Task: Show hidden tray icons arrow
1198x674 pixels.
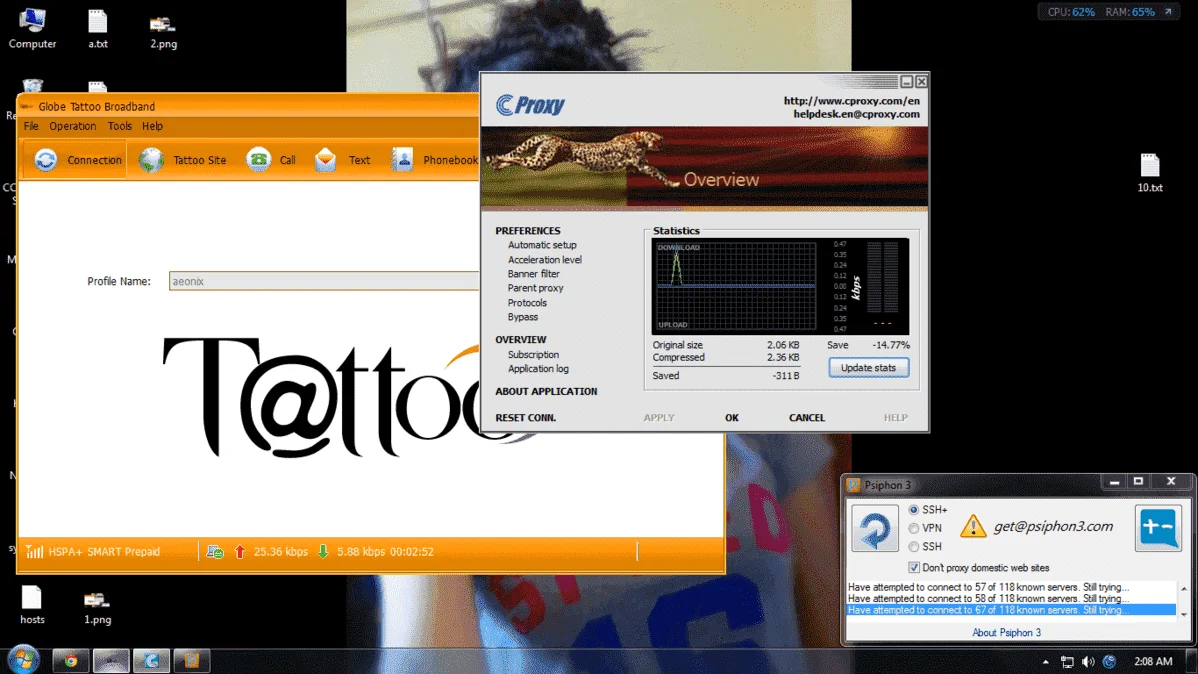Action: click(1045, 662)
